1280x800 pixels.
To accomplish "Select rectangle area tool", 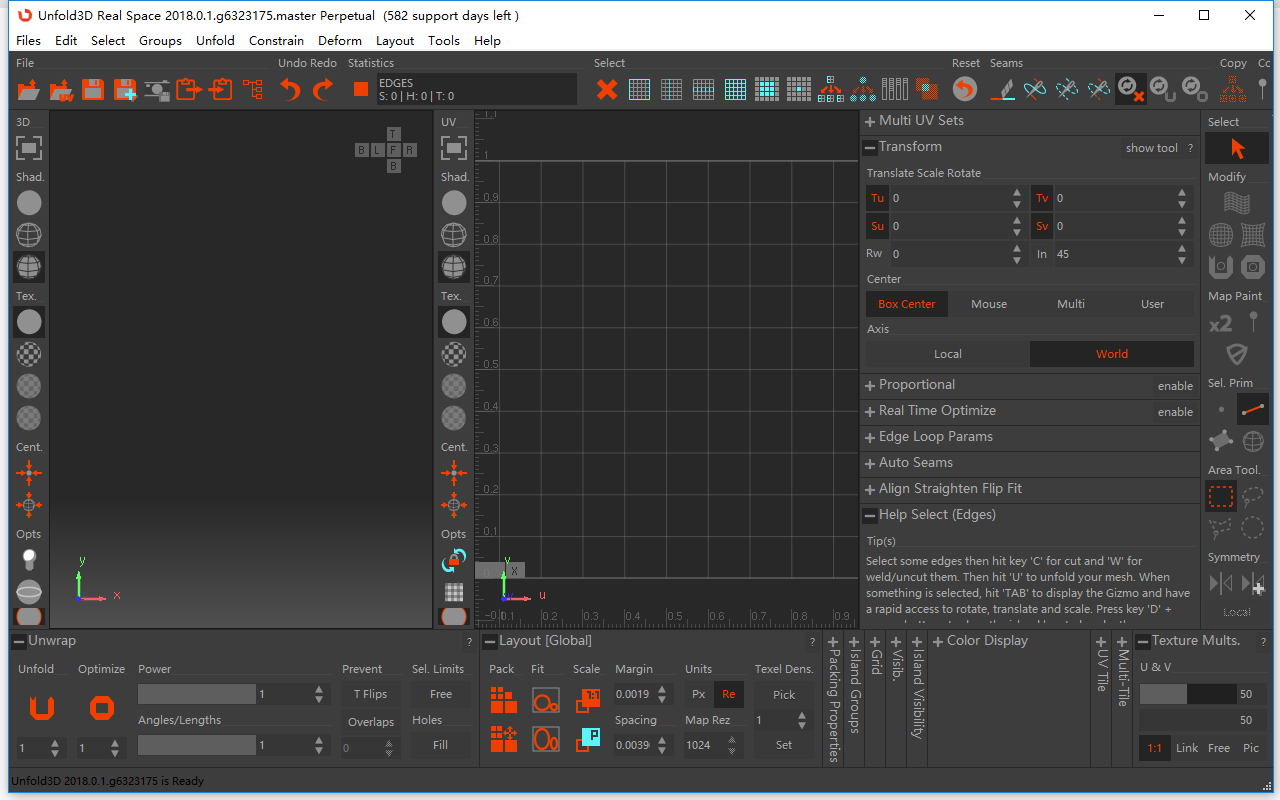I will pyautogui.click(x=1221, y=496).
